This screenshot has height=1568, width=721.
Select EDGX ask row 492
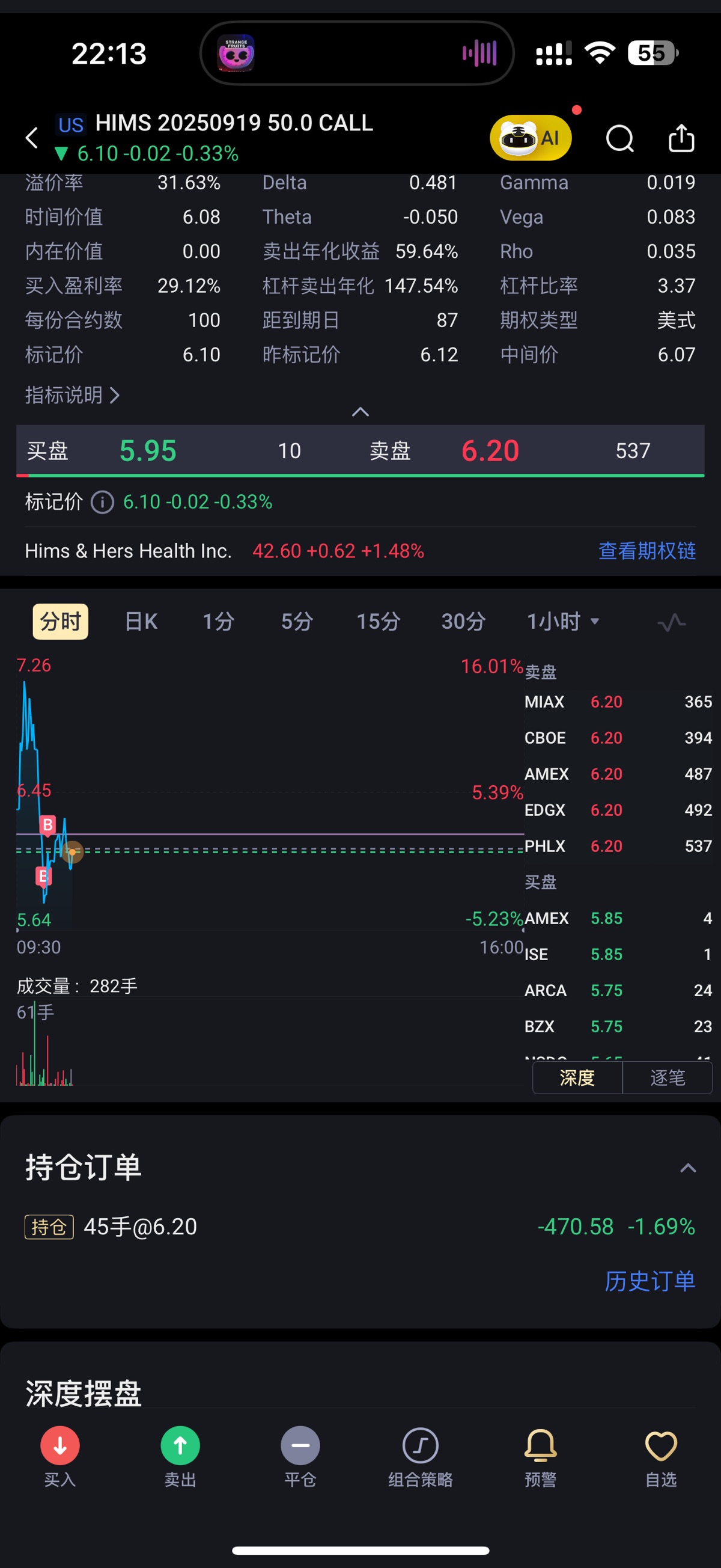[618, 810]
